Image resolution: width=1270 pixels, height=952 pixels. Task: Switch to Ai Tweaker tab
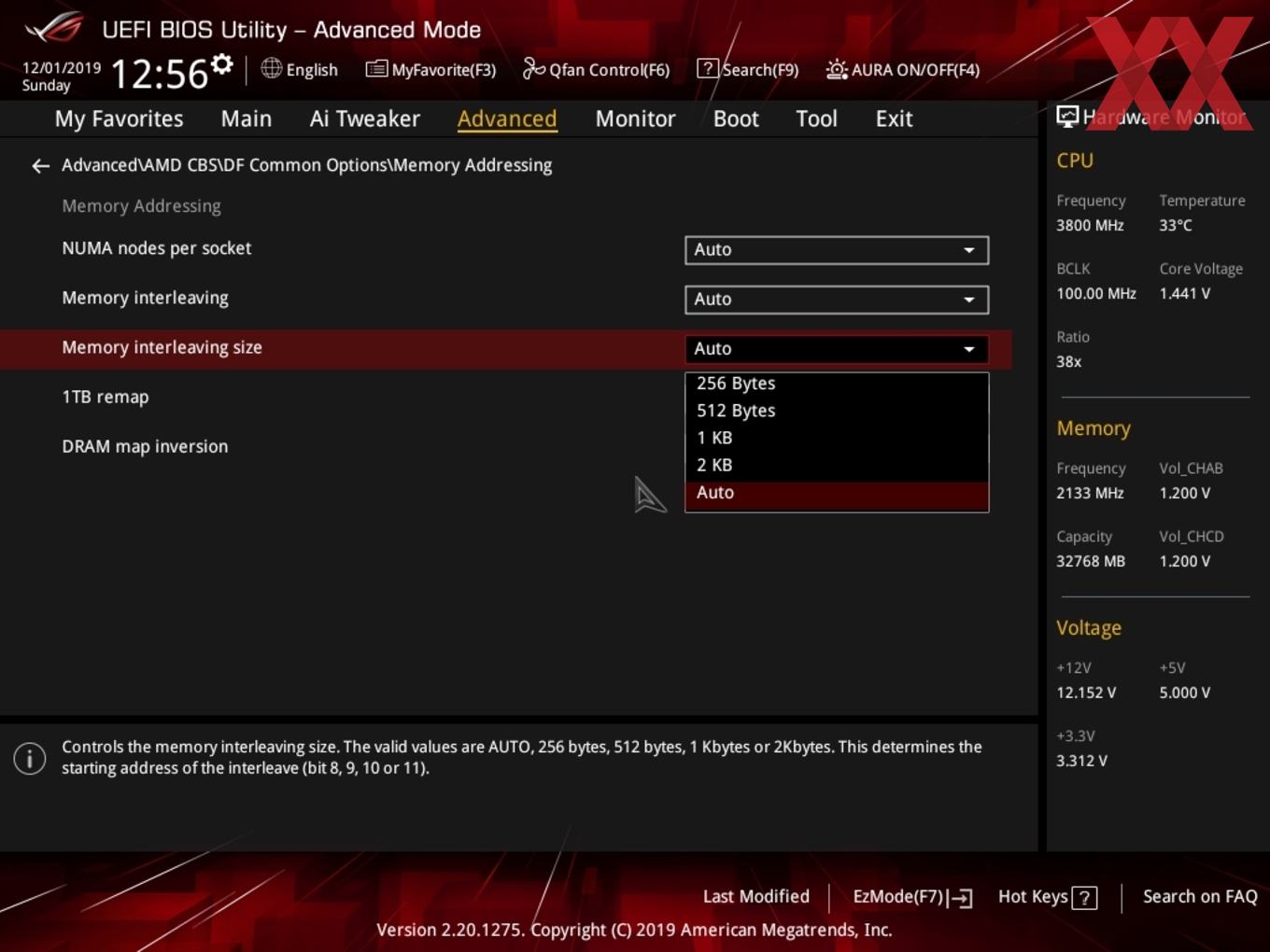pos(365,119)
